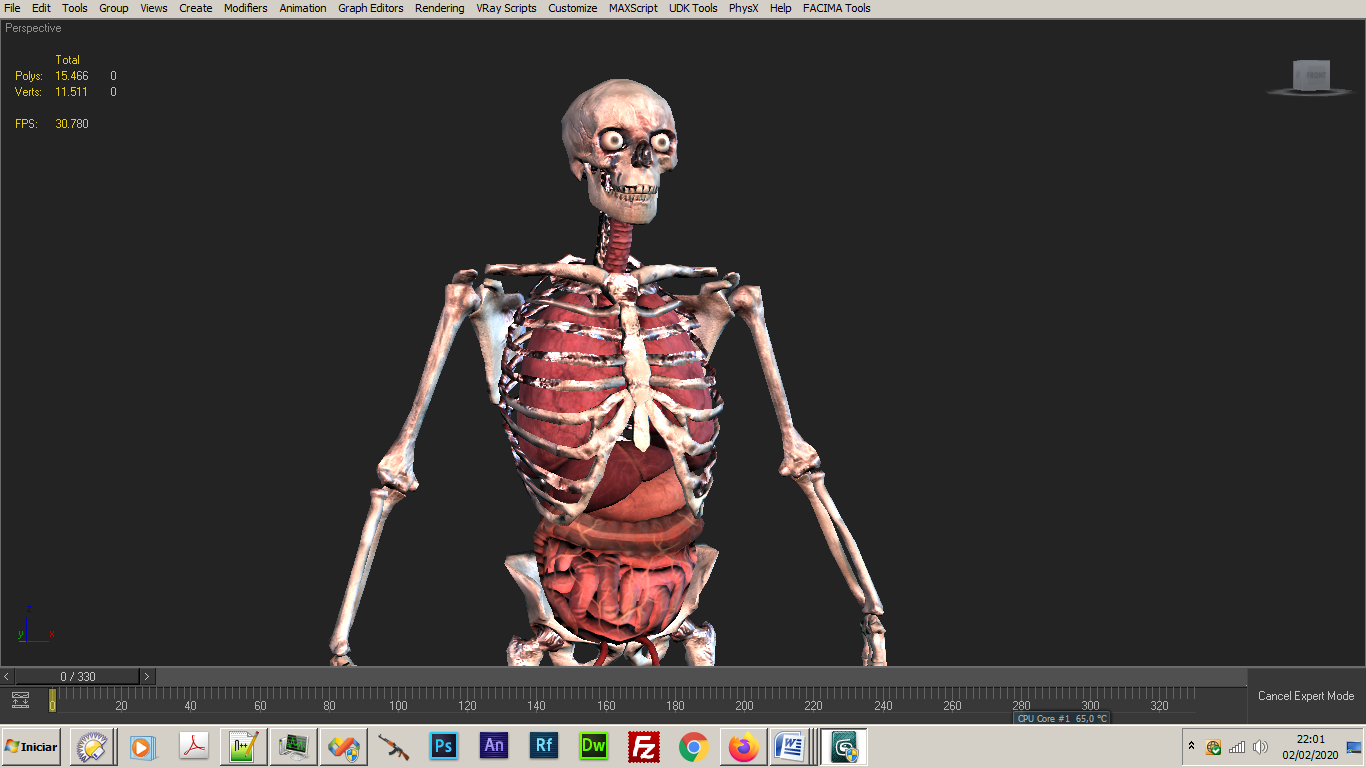Viewport: 1366px width, 768px height.
Task: Open the Graph Editors menu
Action: coord(370,8)
